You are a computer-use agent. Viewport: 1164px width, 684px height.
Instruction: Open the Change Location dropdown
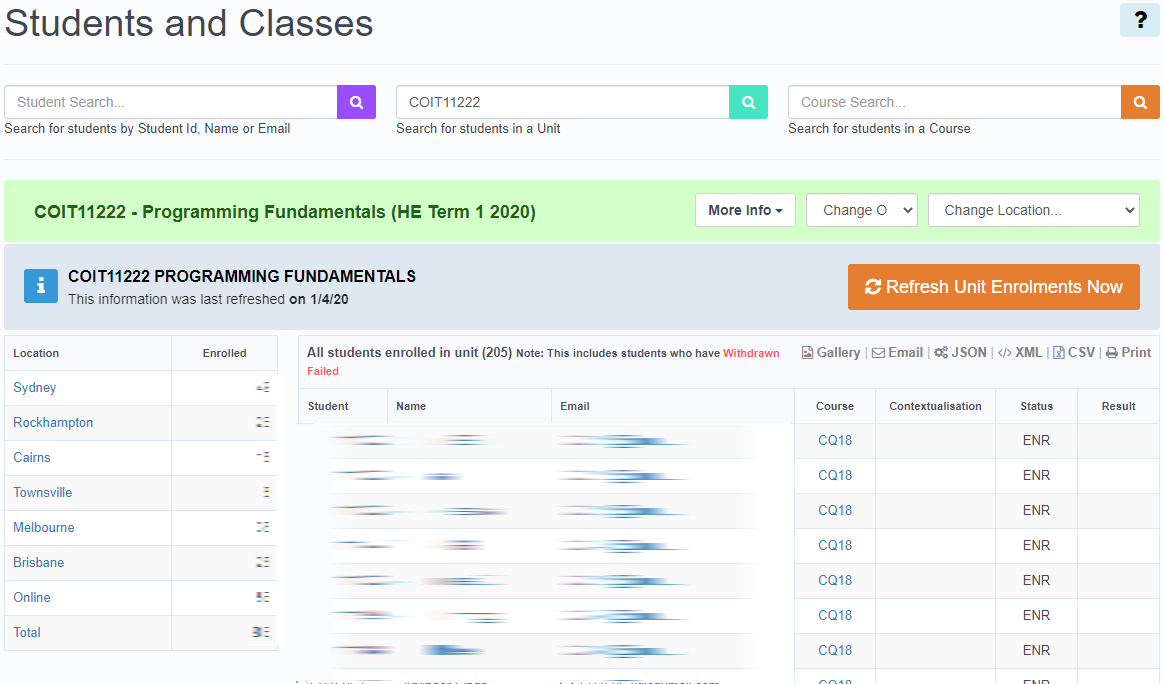[1033, 210]
